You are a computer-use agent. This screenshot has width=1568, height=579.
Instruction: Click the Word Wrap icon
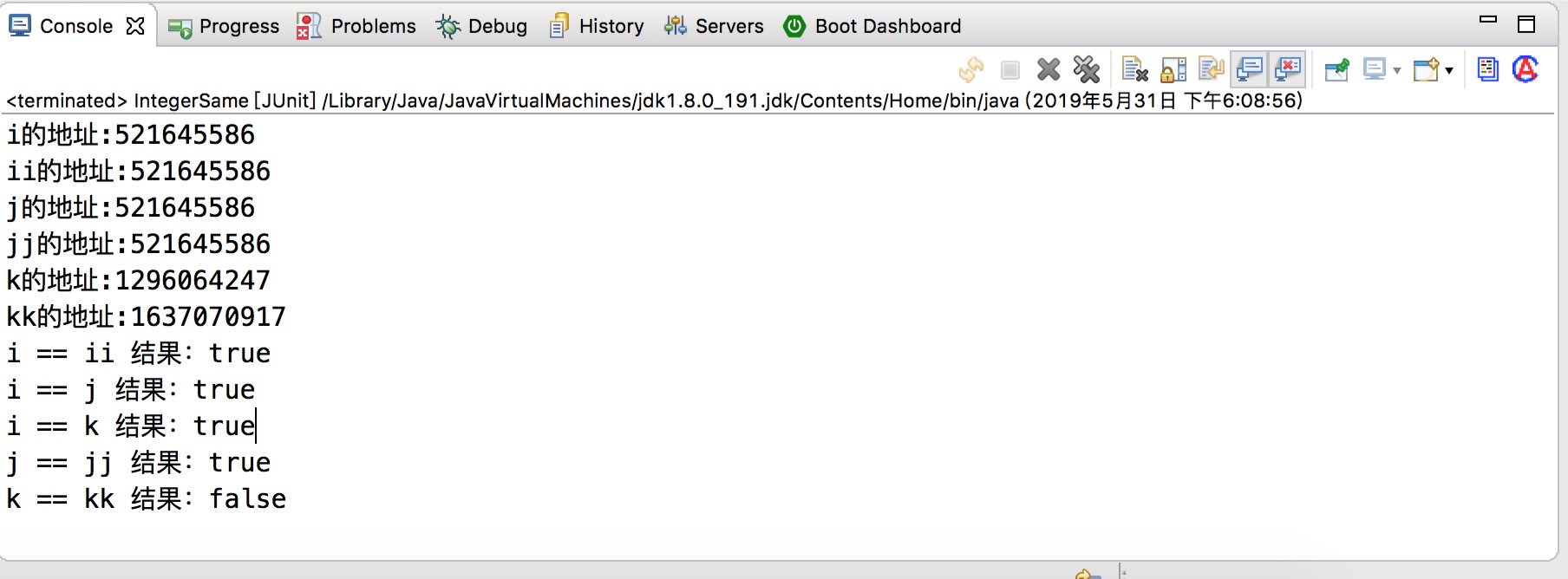pos(1212,69)
